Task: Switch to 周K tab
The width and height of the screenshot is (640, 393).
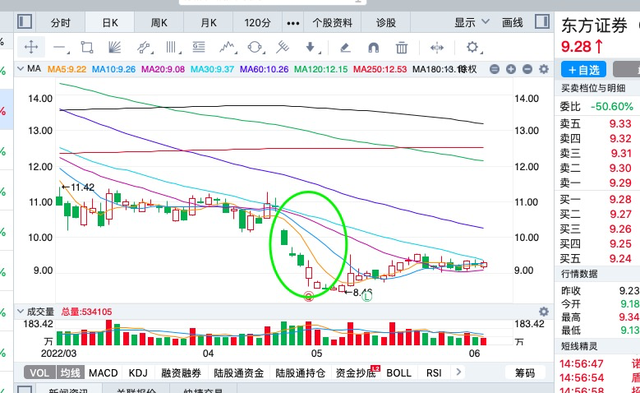Action: (x=159, y=23)
